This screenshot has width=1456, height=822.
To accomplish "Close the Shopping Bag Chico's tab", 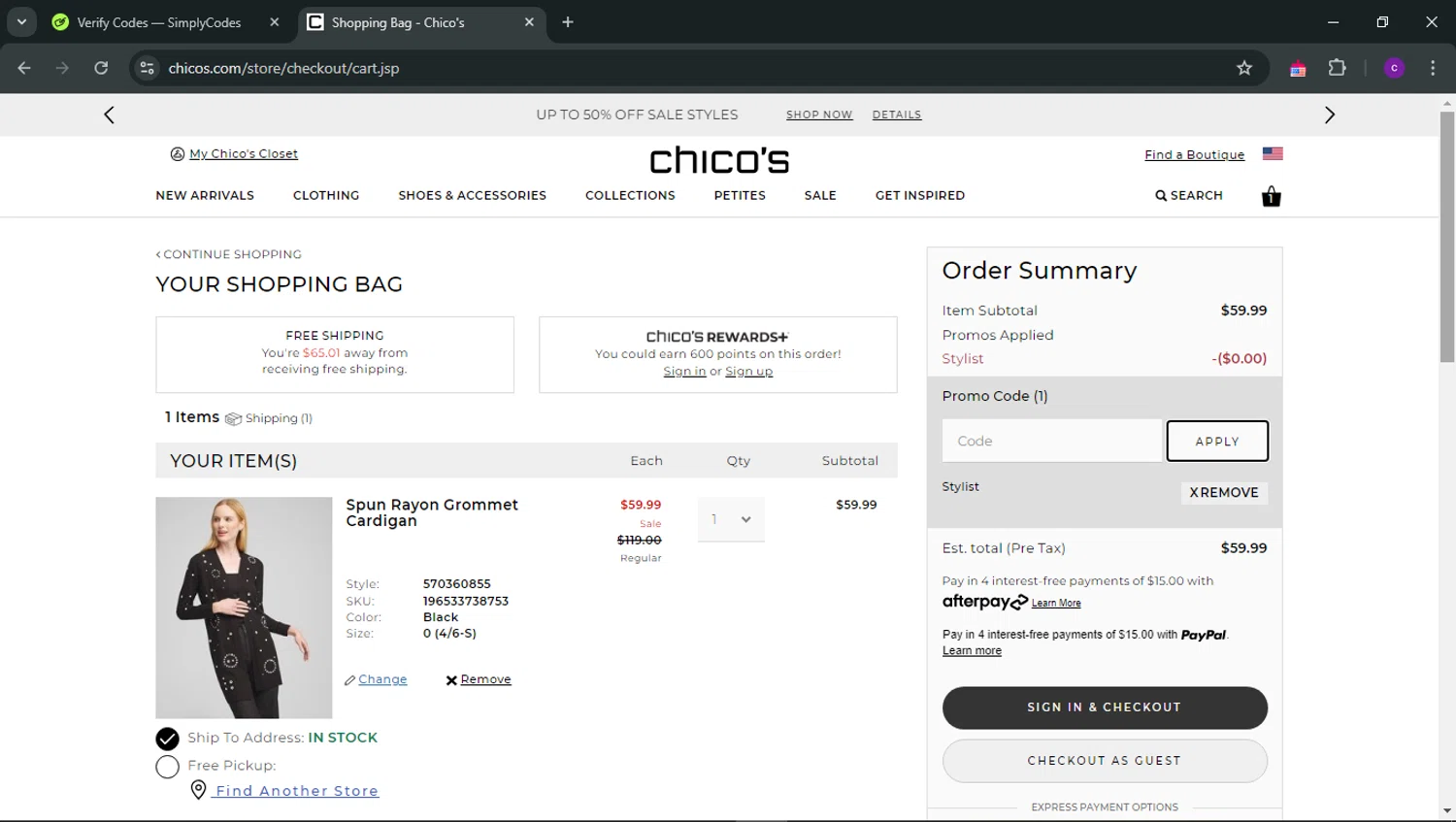I will (x=529, y=22).
